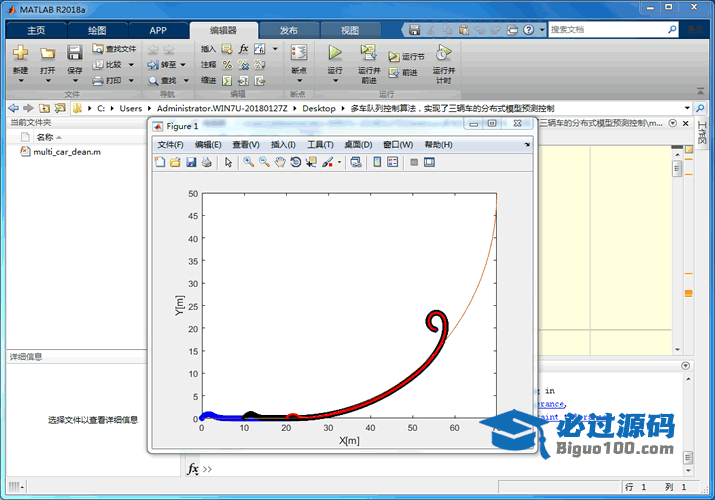Open the Open (打开) dropdown arrow
The height and width of the screenshot is (500, 715).
(47, 81)
